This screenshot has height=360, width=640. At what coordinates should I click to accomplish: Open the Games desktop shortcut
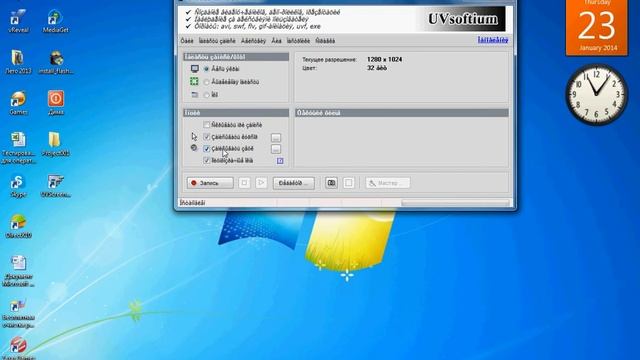coord(18,103)
